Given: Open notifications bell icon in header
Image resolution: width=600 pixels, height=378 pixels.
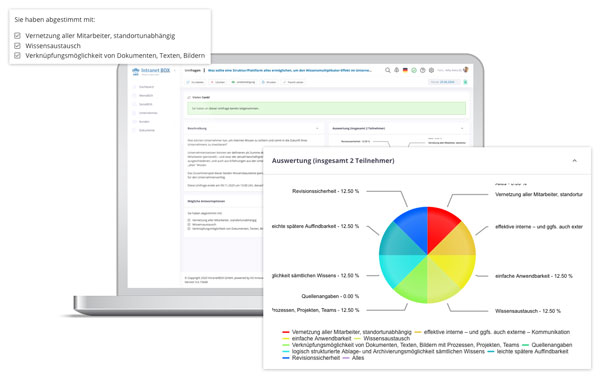Looking at the screenshot, I should (396, 70).
